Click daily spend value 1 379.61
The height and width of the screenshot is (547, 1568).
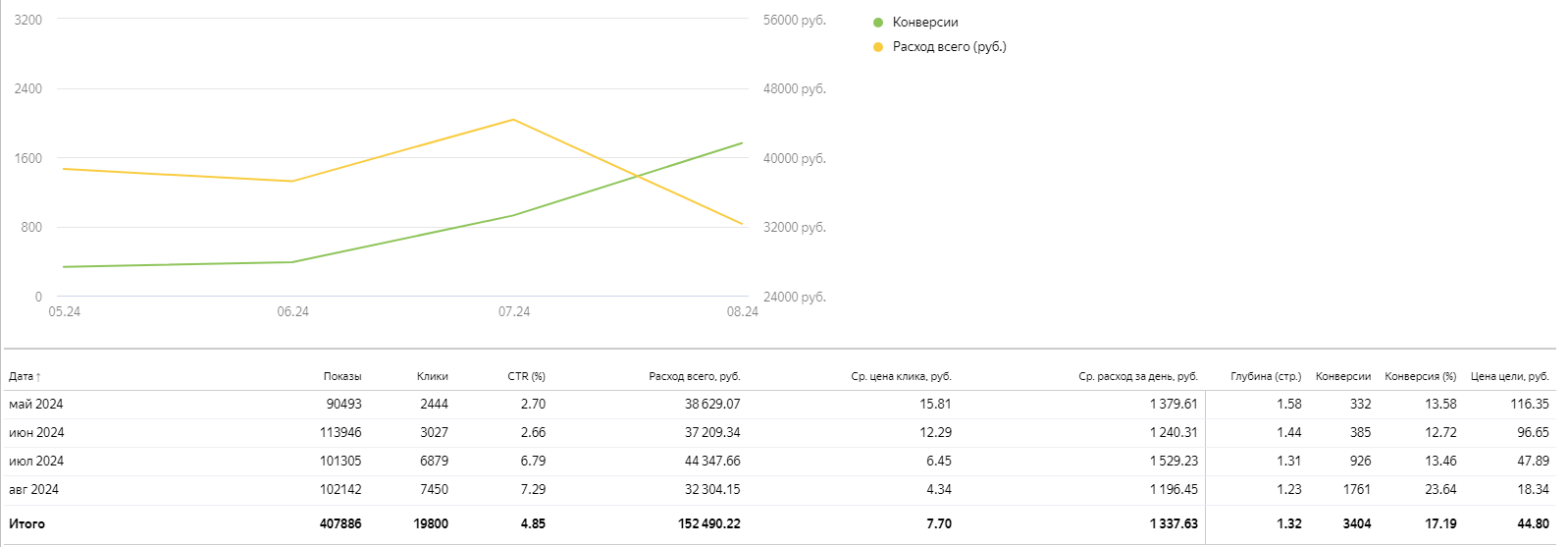click(x=1175, y=404)
